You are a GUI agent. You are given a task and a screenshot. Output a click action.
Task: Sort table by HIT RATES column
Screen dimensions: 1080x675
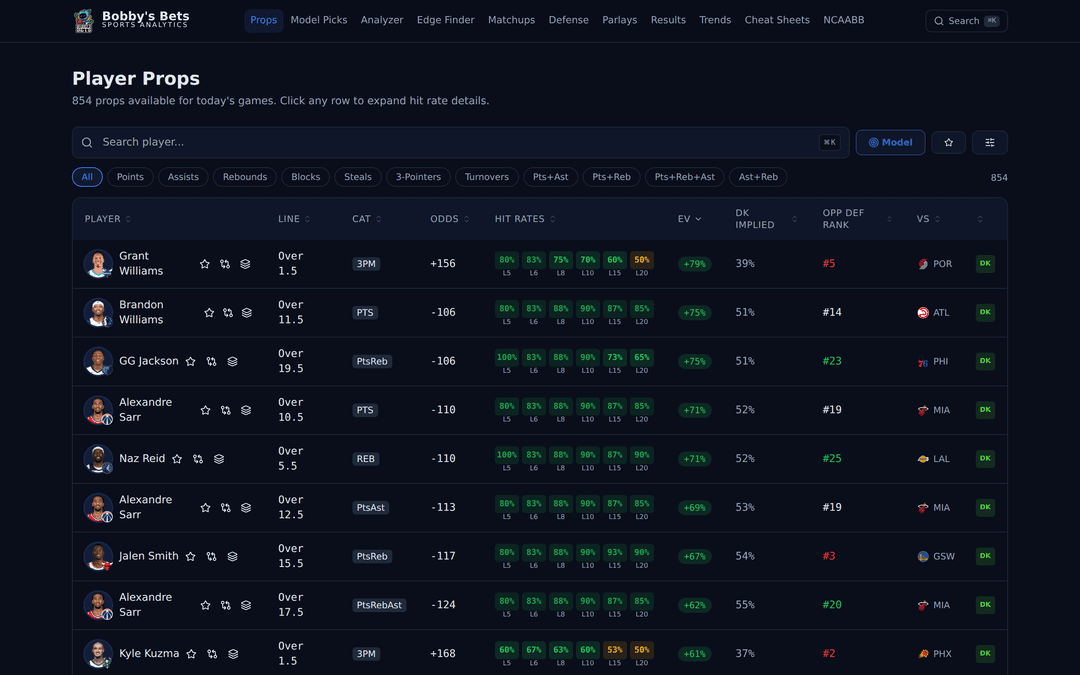(x=526, y=219)
